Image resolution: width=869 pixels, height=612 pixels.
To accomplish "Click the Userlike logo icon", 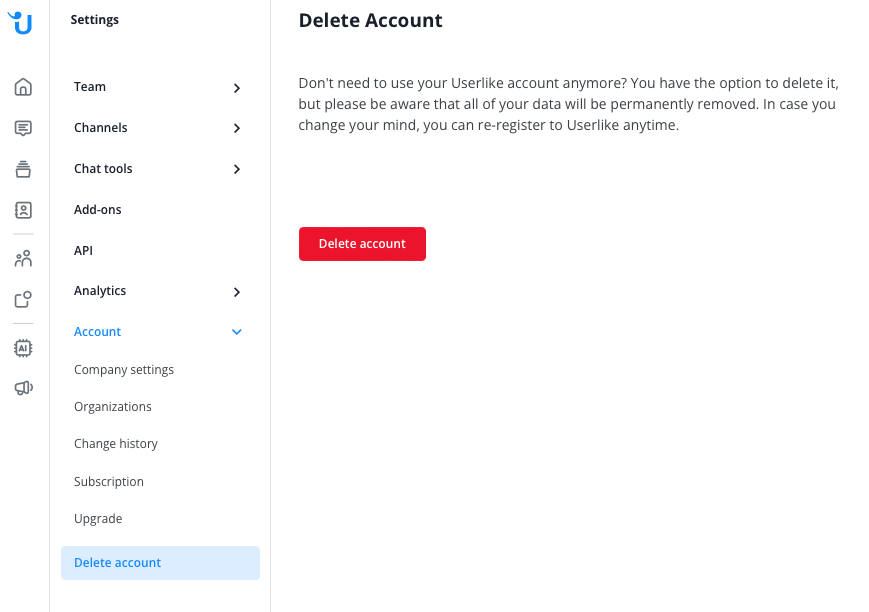I will [21, 21].
